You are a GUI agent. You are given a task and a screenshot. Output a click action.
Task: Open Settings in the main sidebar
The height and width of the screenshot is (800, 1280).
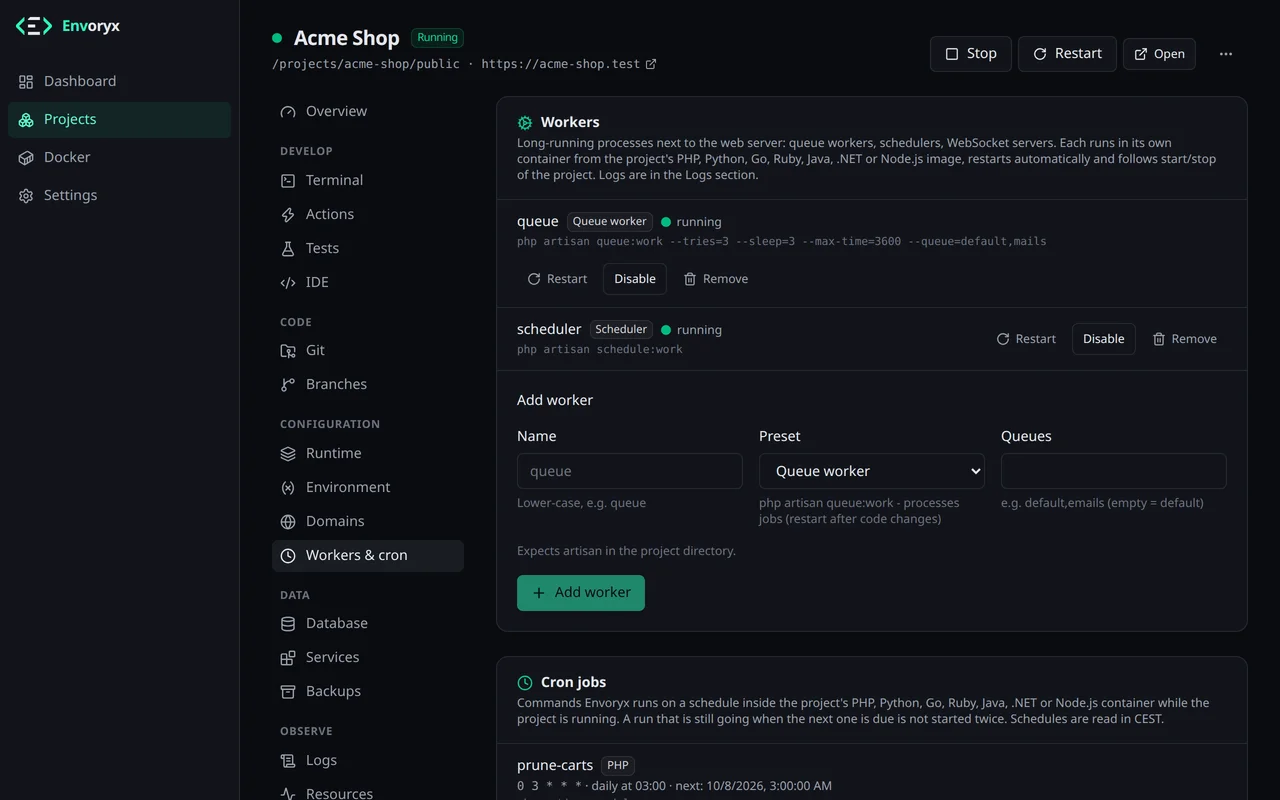pos(119,195)
